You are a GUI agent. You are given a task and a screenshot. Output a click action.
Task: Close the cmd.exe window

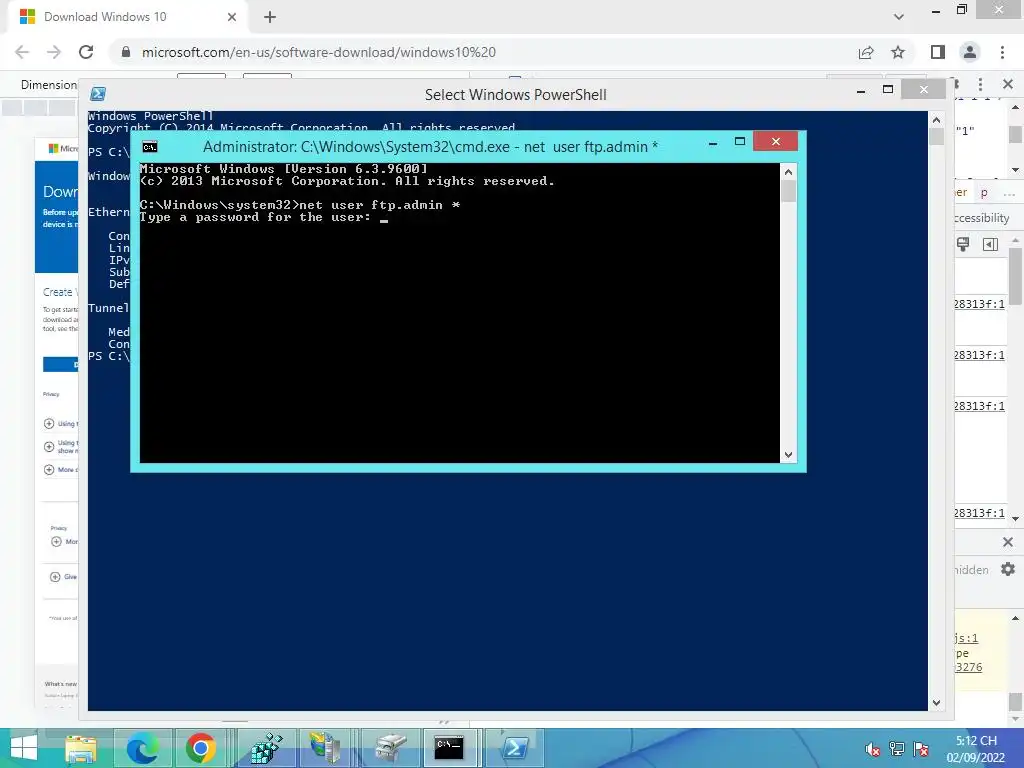775,141
